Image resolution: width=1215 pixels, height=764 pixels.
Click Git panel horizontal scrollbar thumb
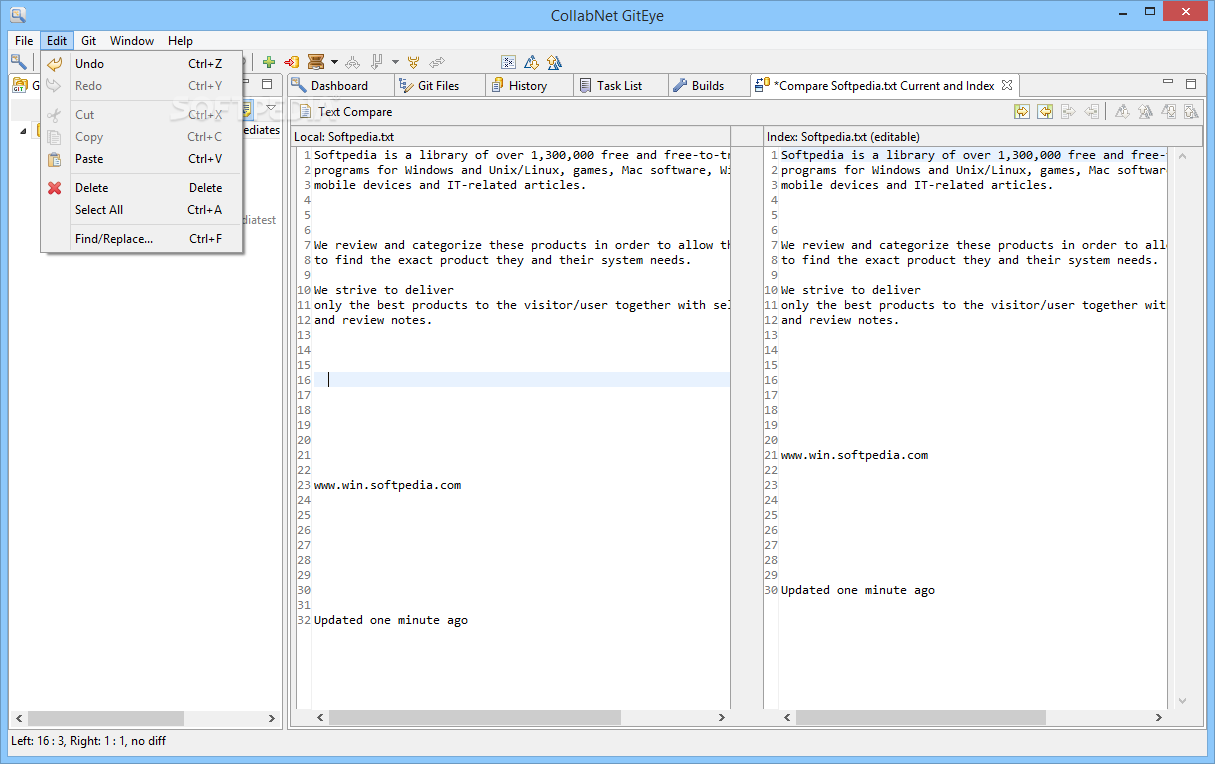point(105,718)
